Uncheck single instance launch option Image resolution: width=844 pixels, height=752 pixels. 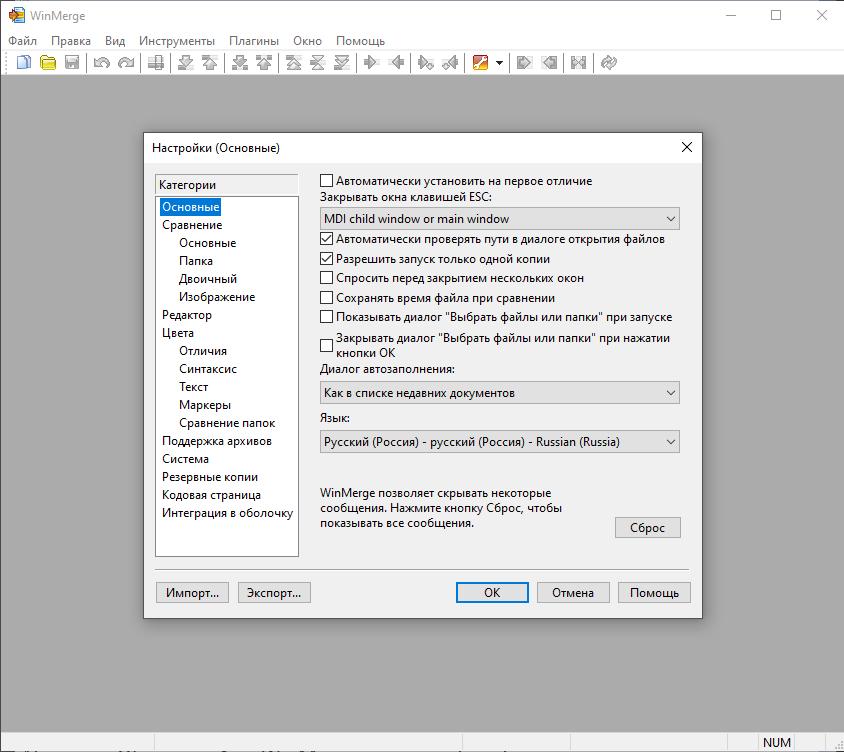pyautogui.click(x=326, y=259)
